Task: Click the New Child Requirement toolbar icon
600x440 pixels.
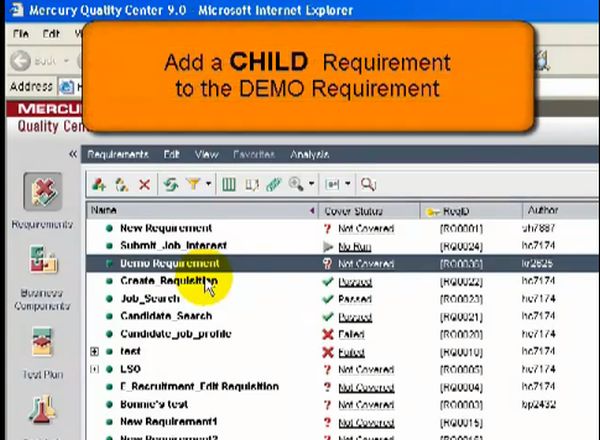Action: [122, 185]
